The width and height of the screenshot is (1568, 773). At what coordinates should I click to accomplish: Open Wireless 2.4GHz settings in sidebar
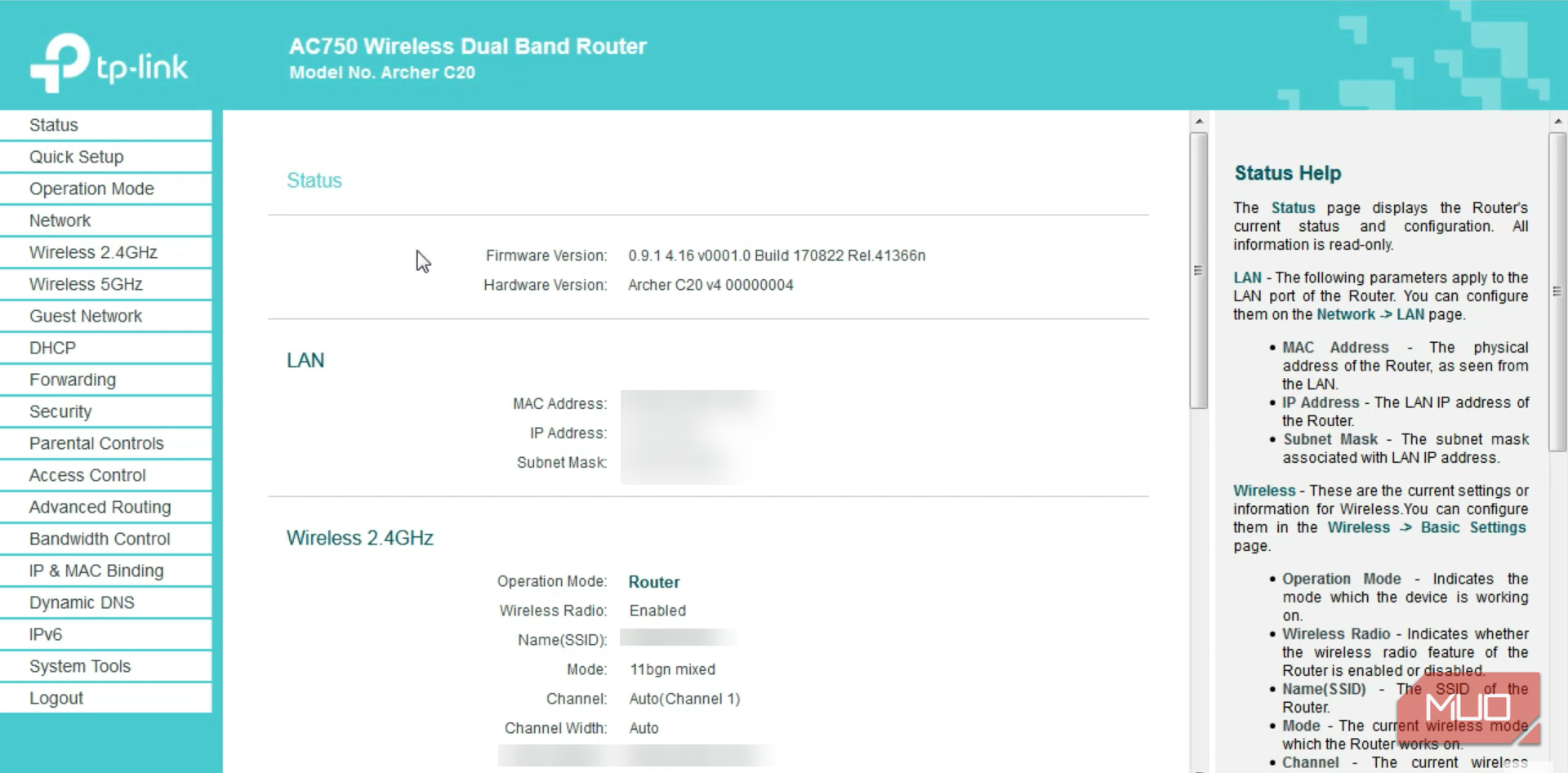point(106,252)
